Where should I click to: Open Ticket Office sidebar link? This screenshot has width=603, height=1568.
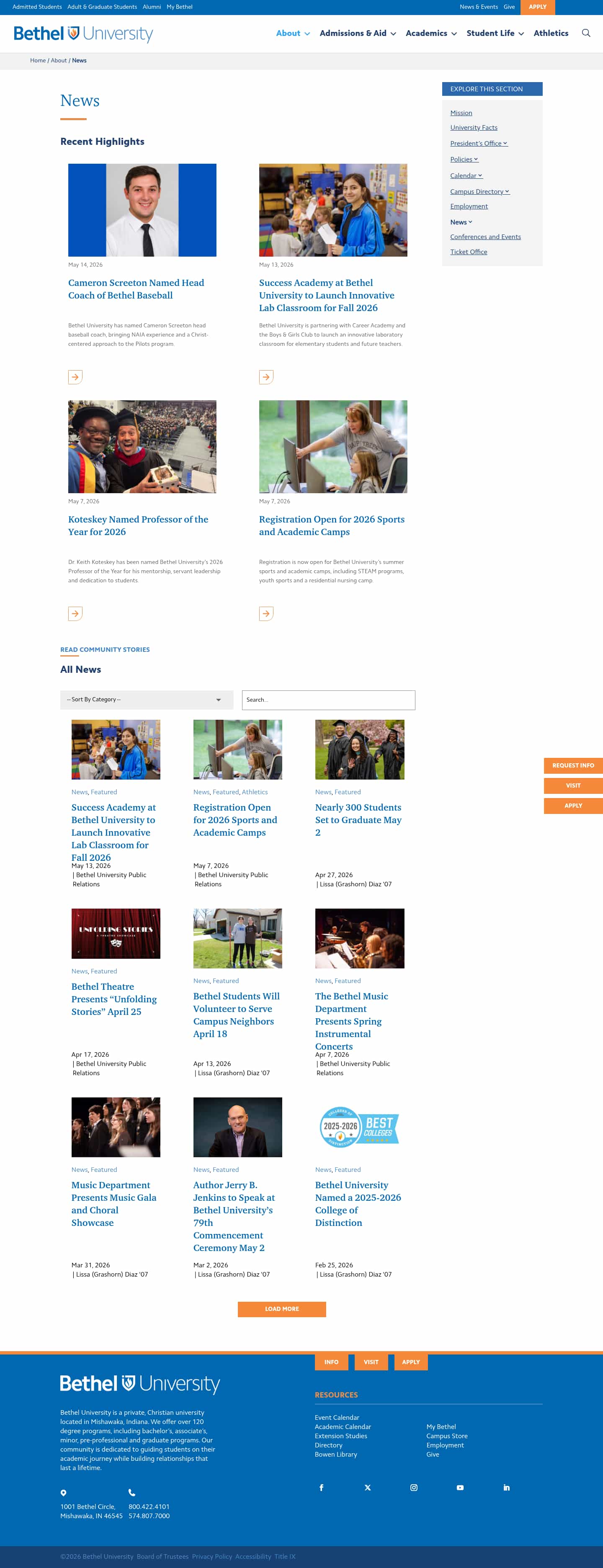point(469,252)
